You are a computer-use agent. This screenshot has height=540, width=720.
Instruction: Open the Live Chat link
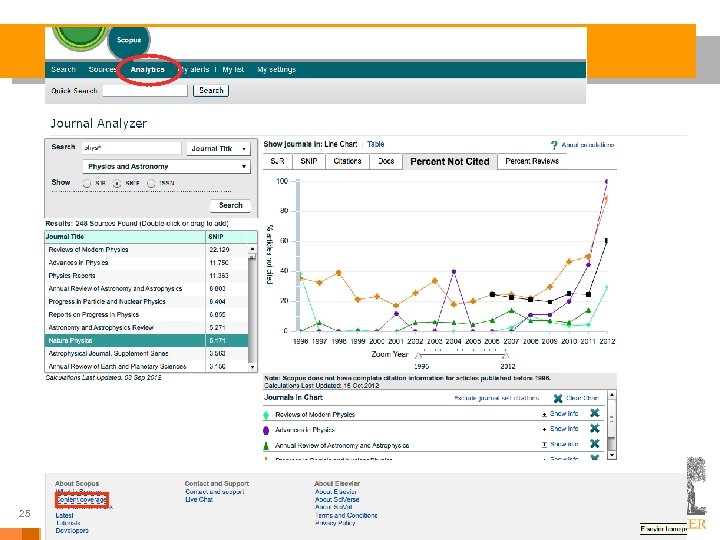click(x=199, y=500)
